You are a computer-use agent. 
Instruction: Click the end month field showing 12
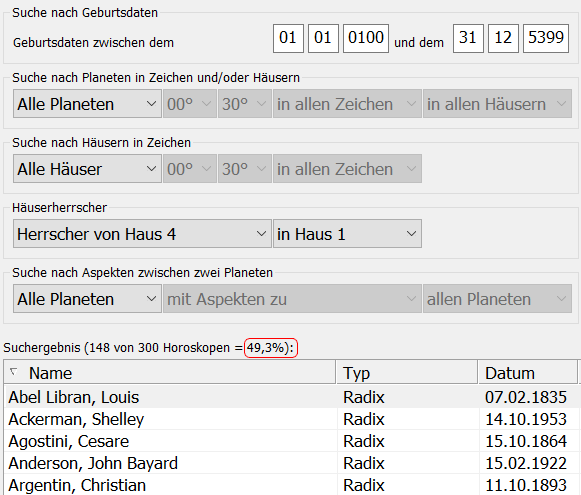pyautogui.click(x=503, y=39)
